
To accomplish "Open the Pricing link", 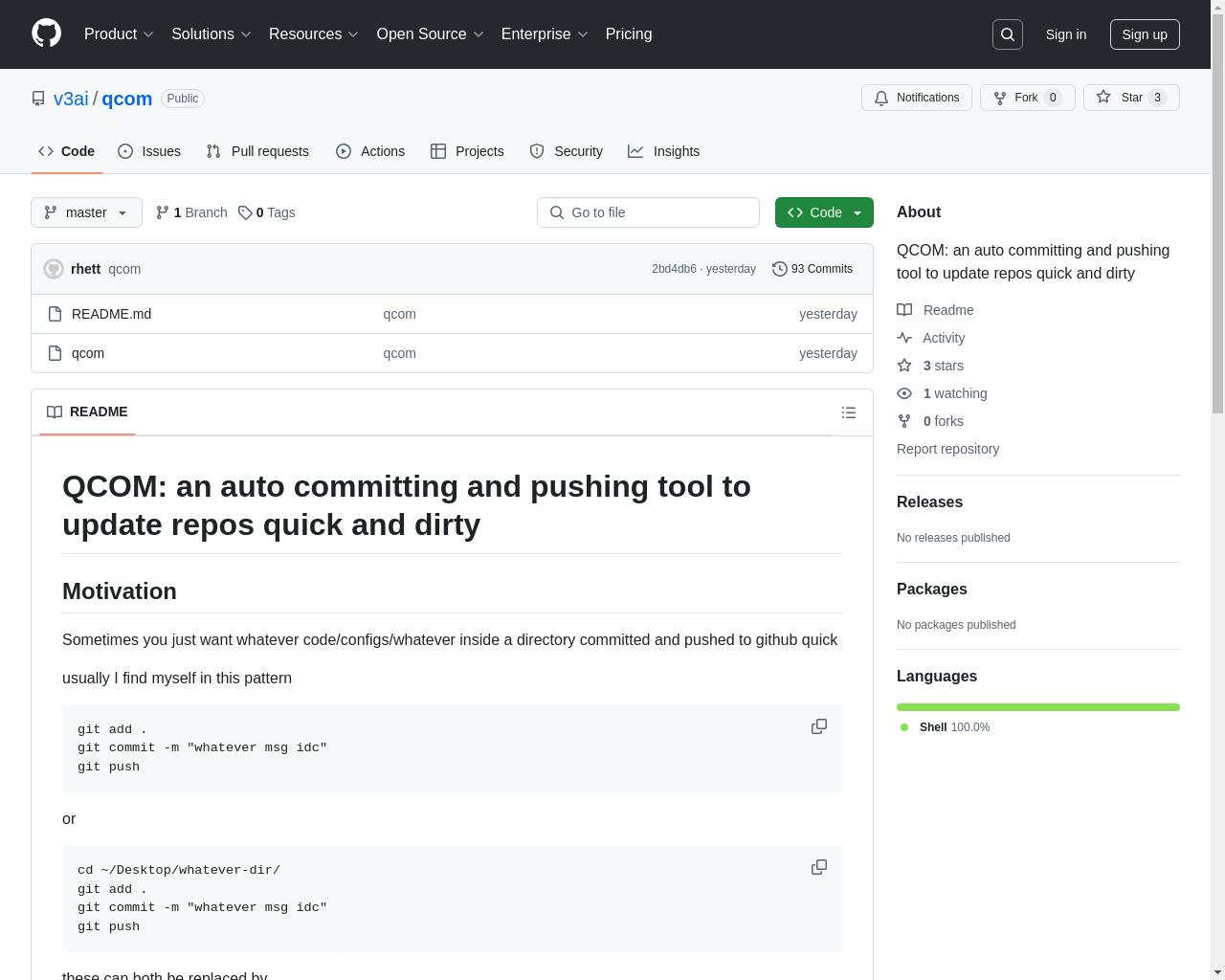I will [629, 34].
